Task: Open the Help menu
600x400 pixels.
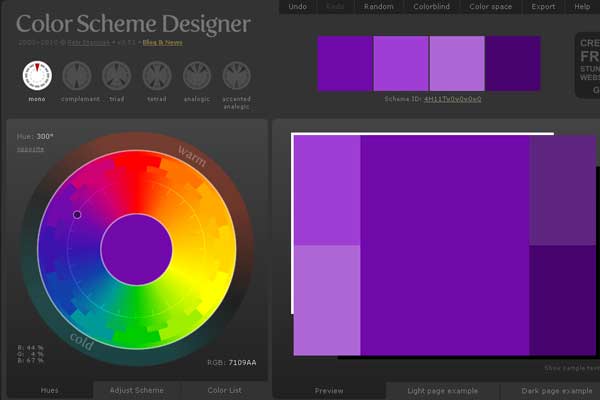Action: point(582,7)
